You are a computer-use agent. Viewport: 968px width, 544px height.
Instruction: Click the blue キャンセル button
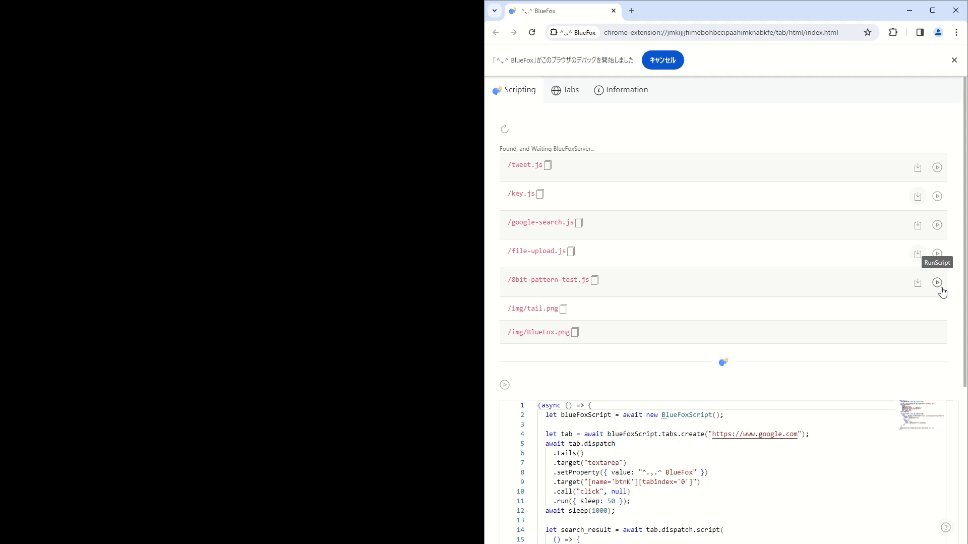tap(662, 60)
